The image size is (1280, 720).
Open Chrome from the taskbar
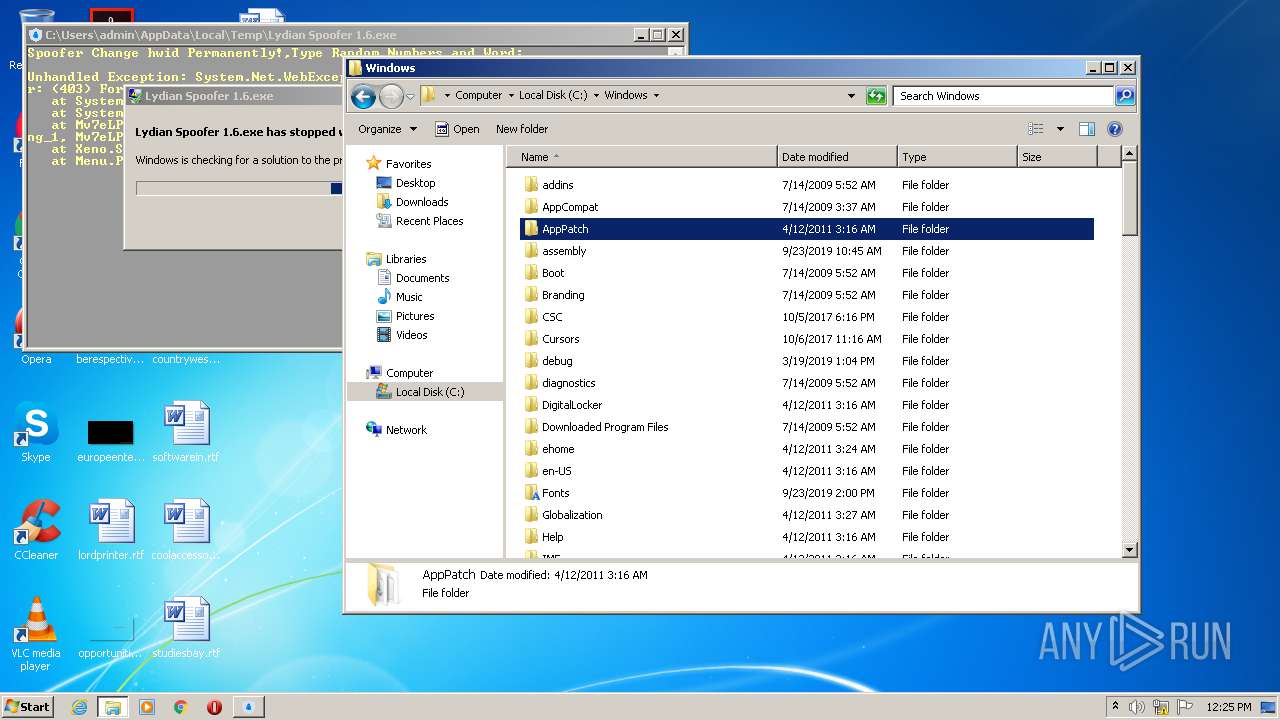click(181, 707)
